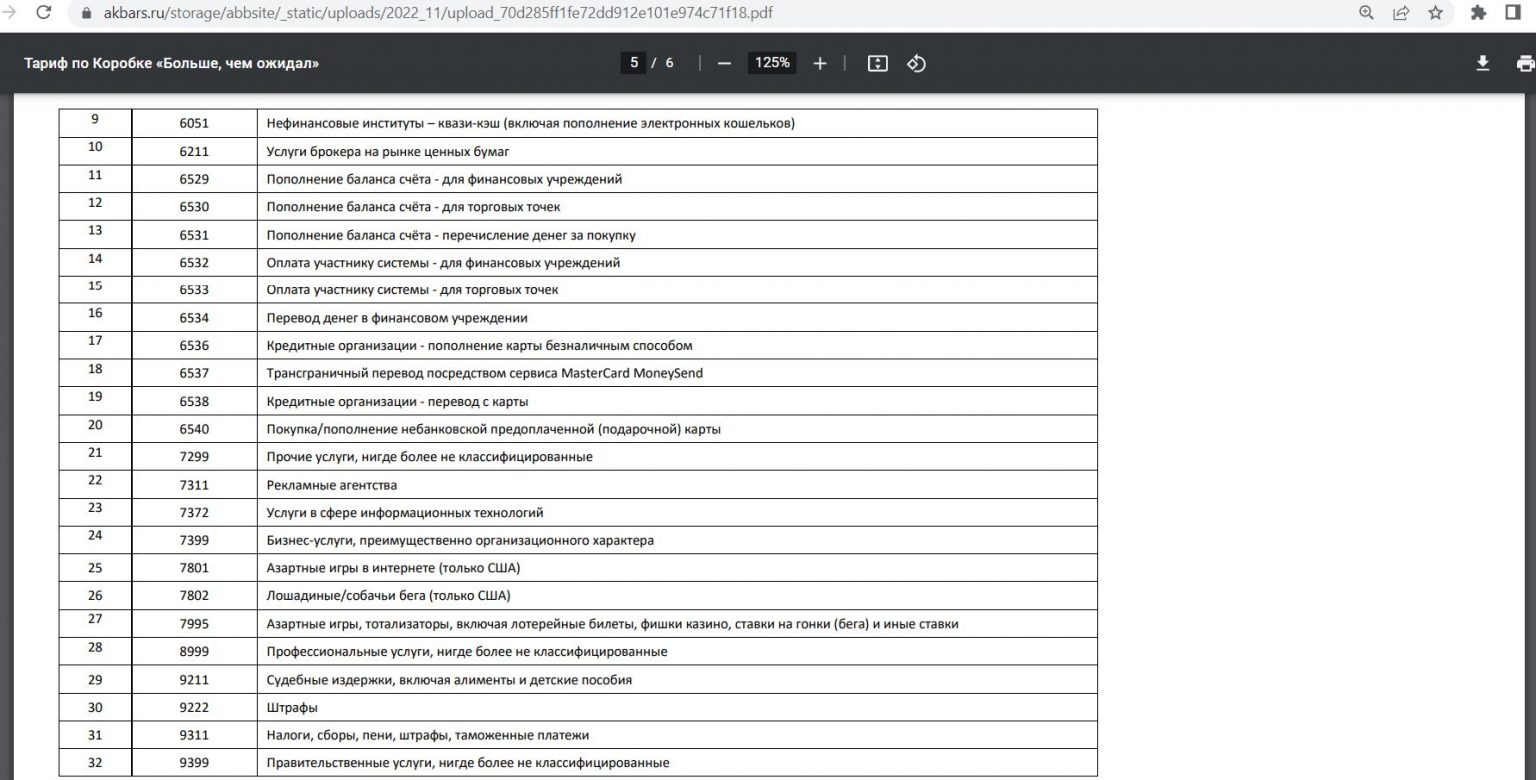Select MCC code 7995 cell

click(194, 624)
